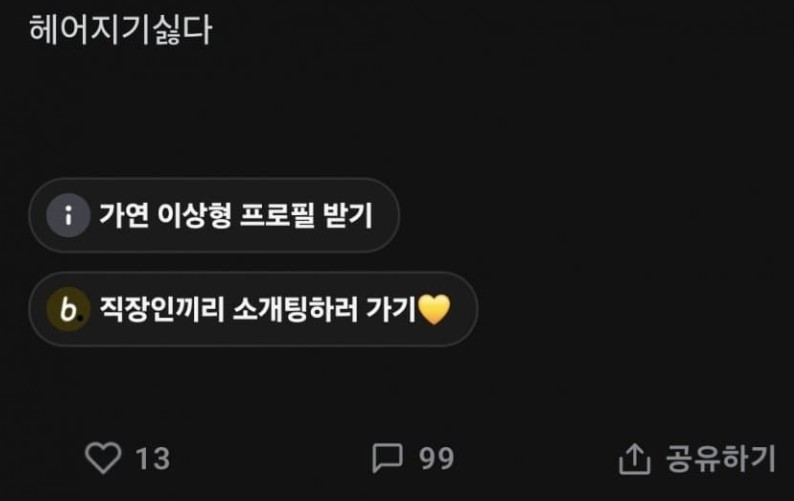This screenshot has width=794, height=501.
Task: Open the comments speech bubble icon
Action: point(387,458)
